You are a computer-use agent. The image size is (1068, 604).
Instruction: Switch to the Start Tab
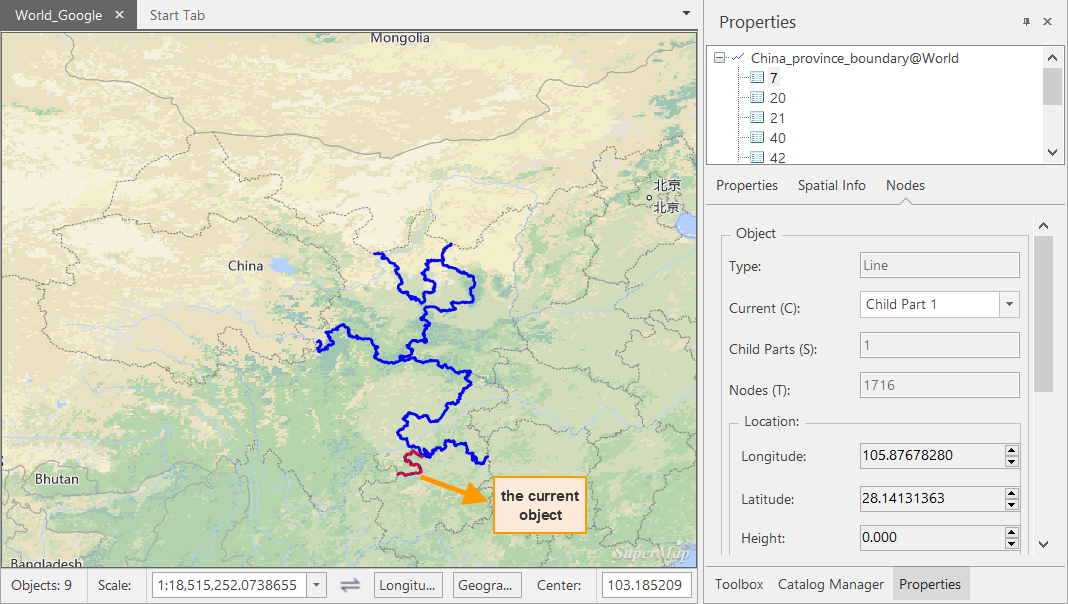click(x=177, y=15)
